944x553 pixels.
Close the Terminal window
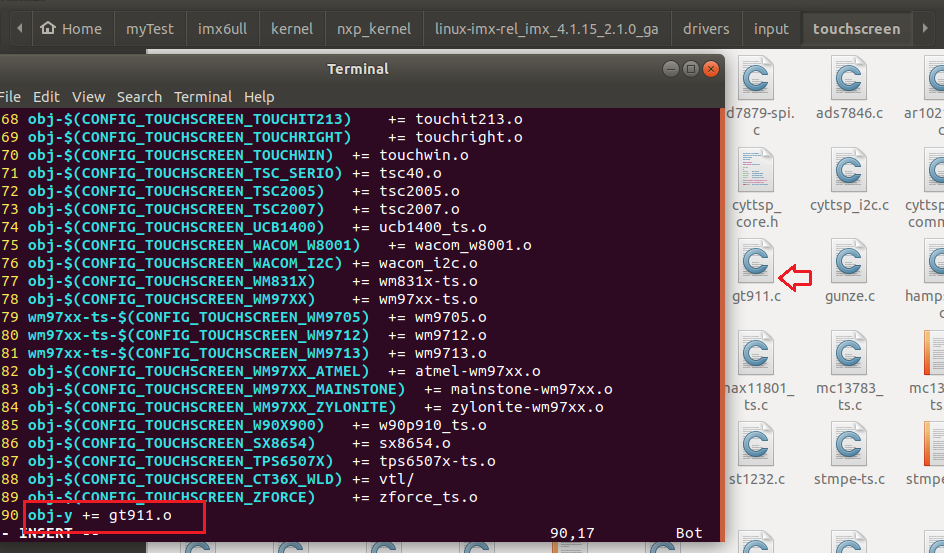(711, 69)
